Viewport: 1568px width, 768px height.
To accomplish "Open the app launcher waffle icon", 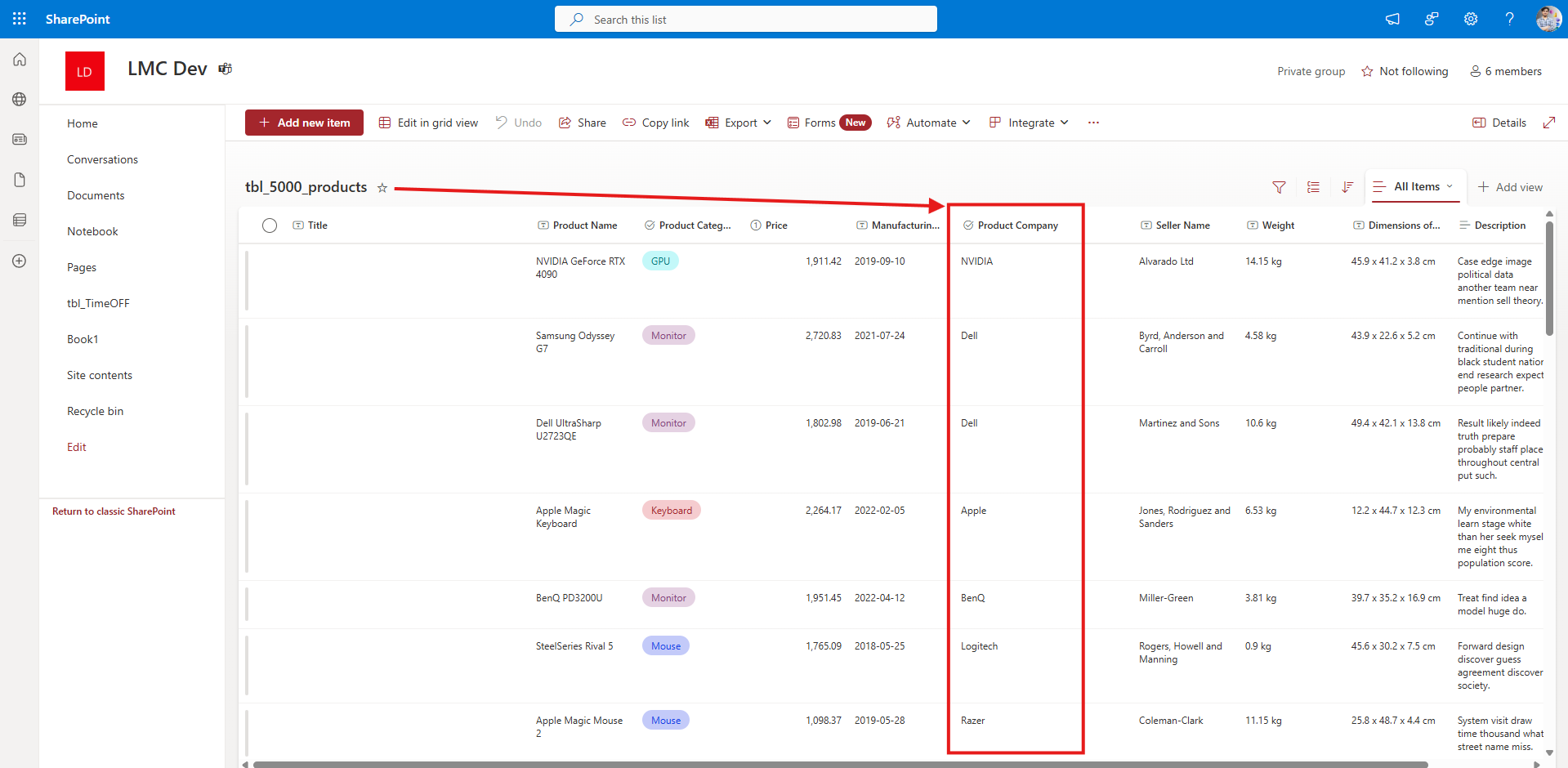I will (20, 19).
